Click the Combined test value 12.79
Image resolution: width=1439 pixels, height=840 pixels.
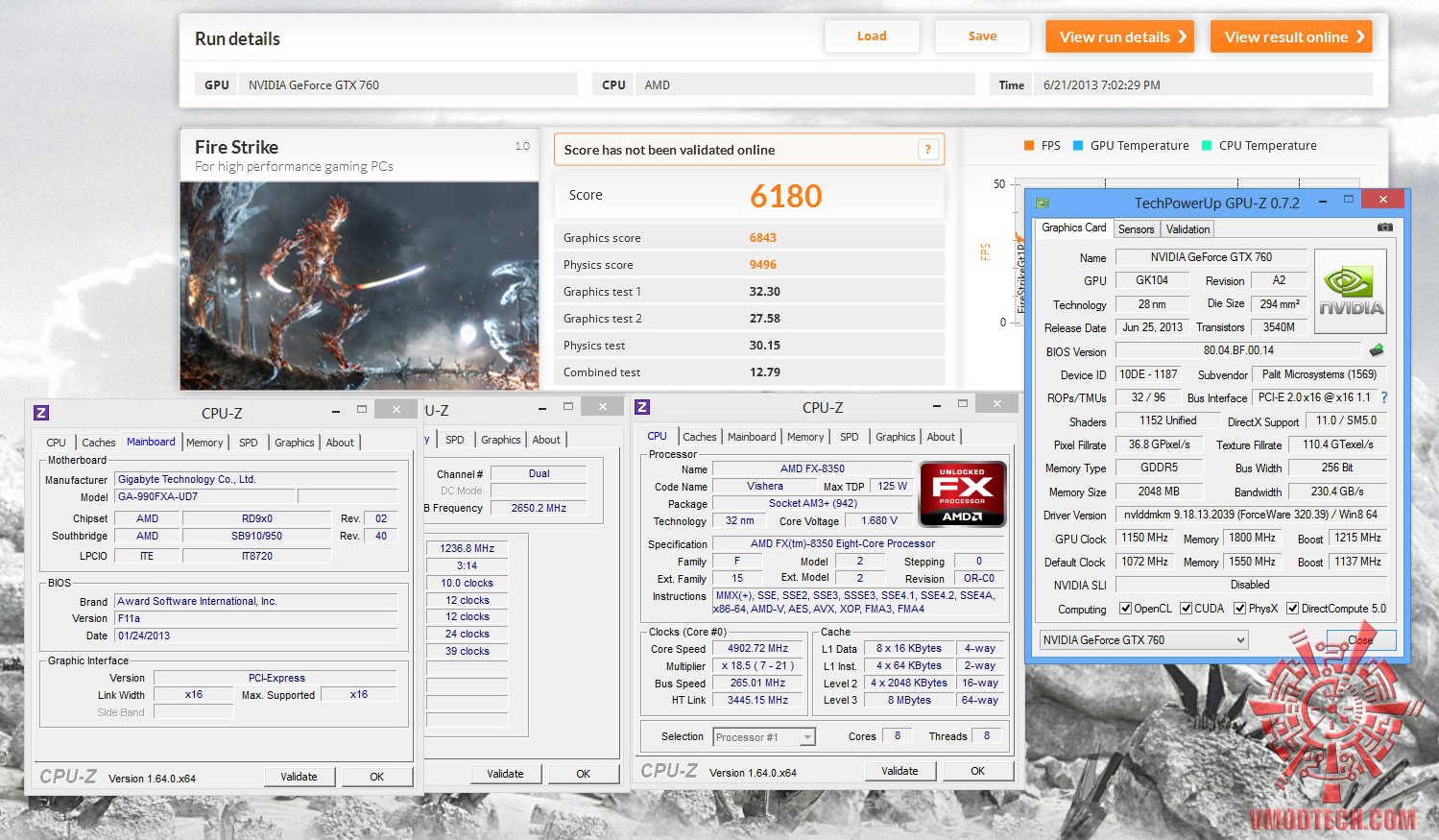click(x=765, y=372)
